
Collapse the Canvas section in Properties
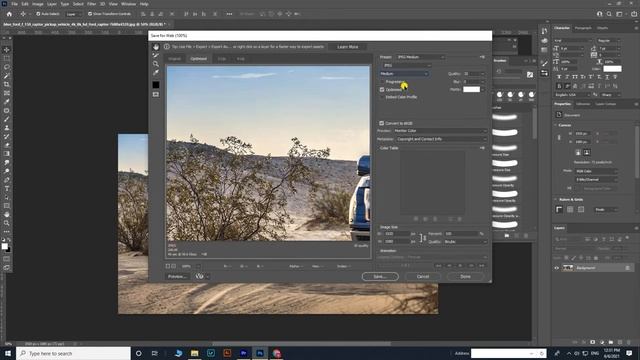[556, 125]
